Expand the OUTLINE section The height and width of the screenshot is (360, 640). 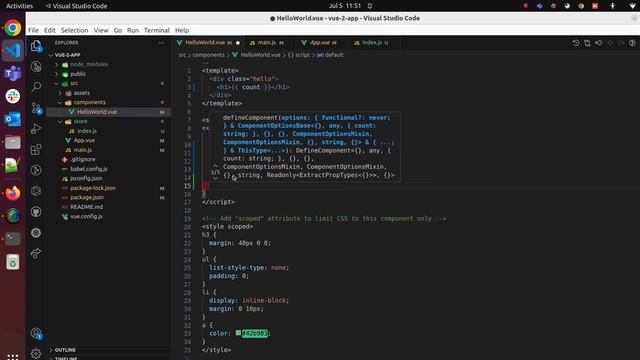tap(108, 350)
